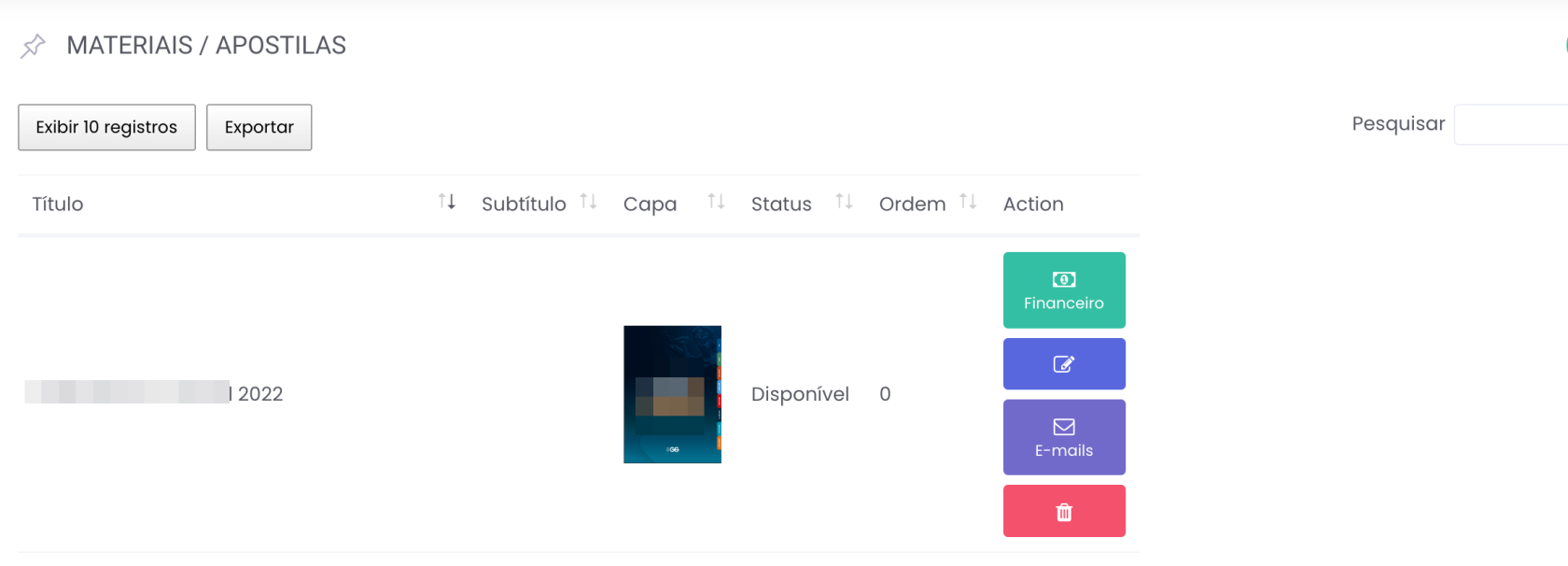This screenshot has width=1568, height=566.
Task: Open the Exibir 10 registros dropdown
Action: click(x=106, y=127)
